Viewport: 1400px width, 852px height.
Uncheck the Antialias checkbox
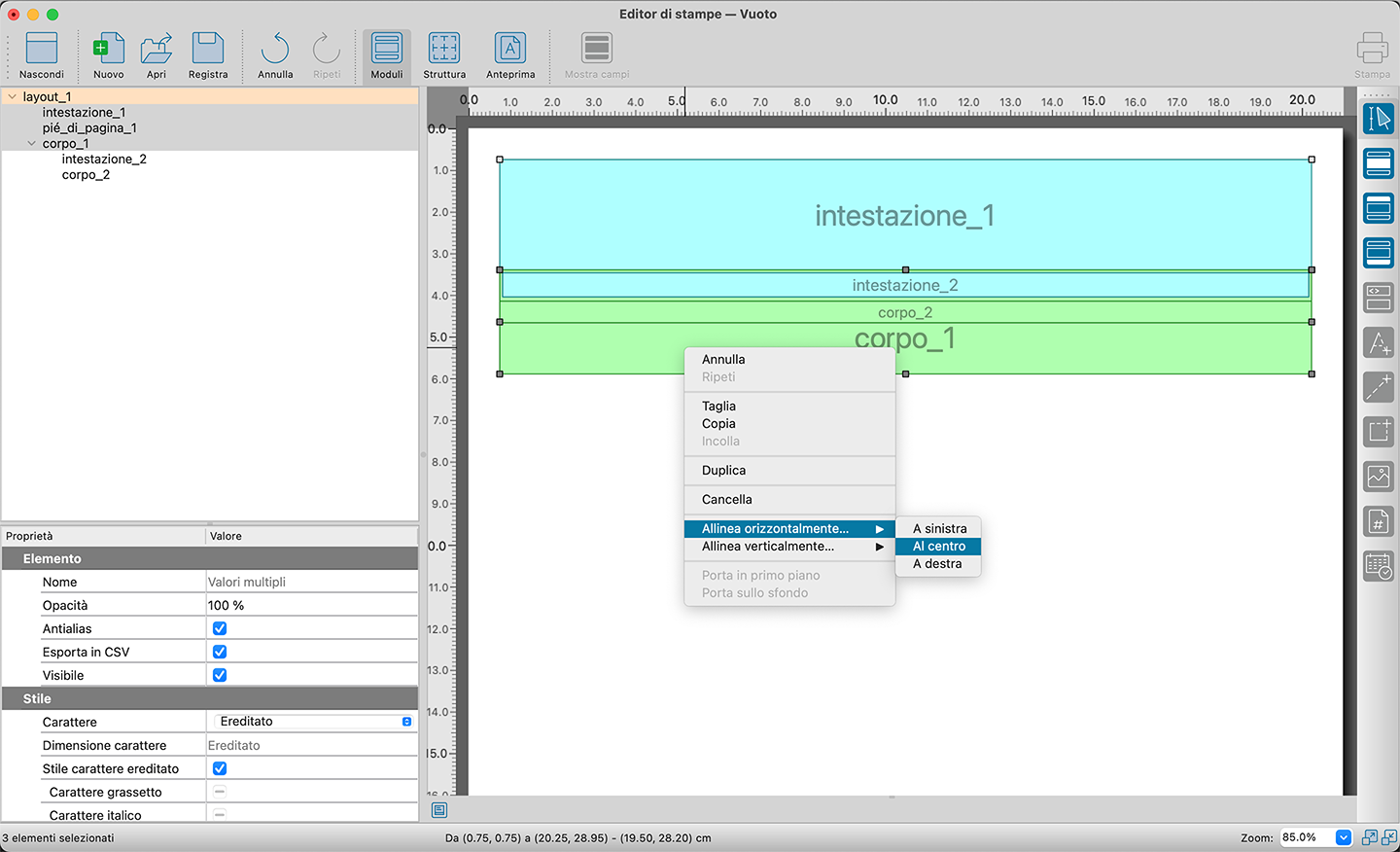220,629
